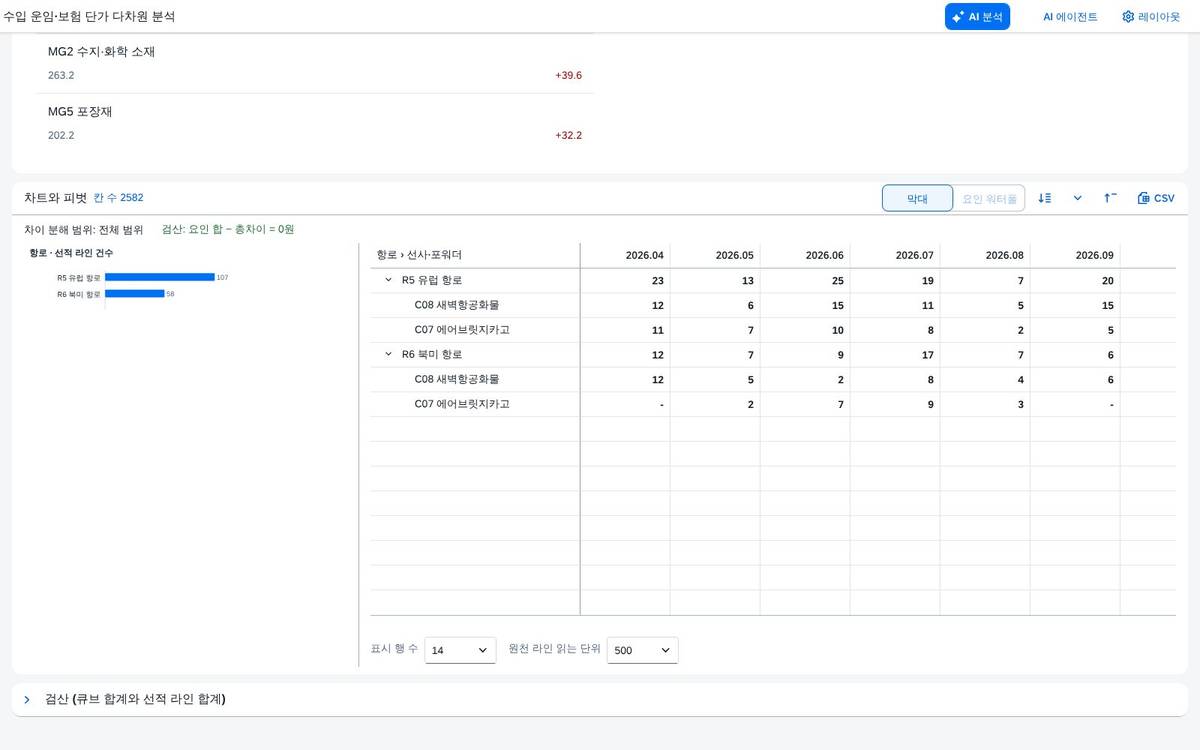1200x750 pixels.
Task: Click the R6 북미 항로 bar in chart
Action: (x=134, y=294)
